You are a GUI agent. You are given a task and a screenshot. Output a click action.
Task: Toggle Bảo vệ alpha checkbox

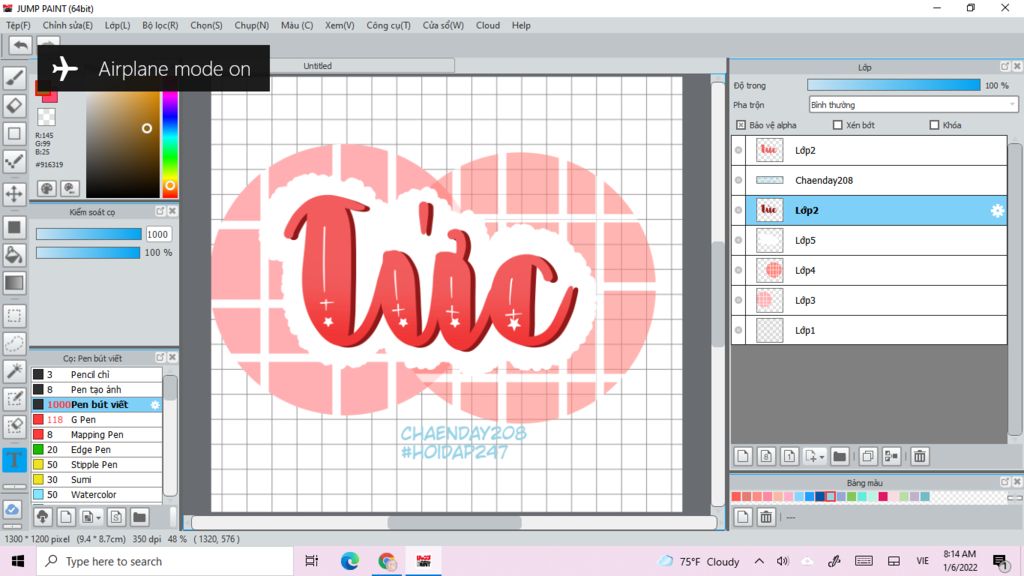click(741, 125)
